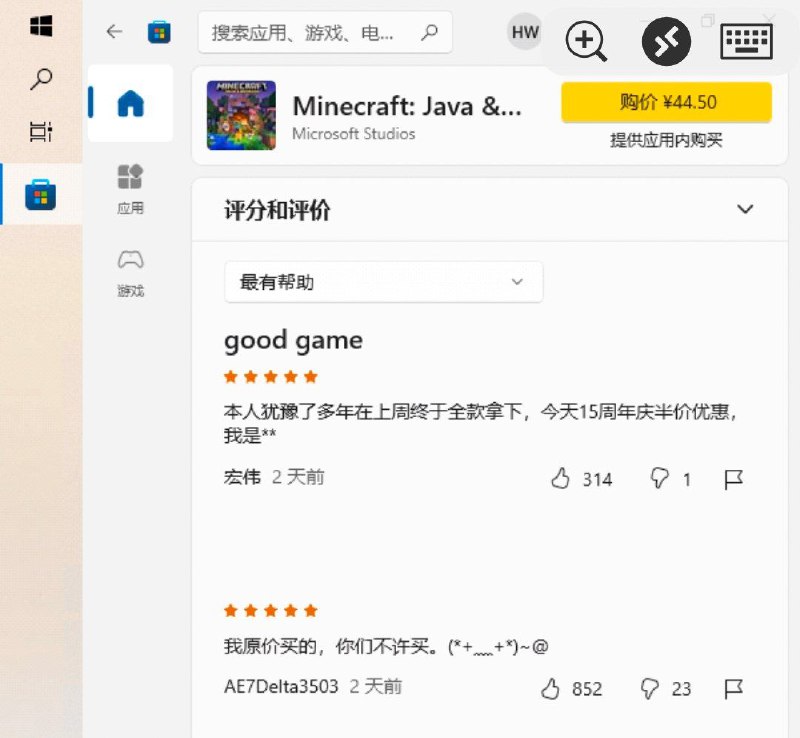Open the 最有帮助 sort dropdown
The image size is (800, 738).
click(x=383, y=282)
